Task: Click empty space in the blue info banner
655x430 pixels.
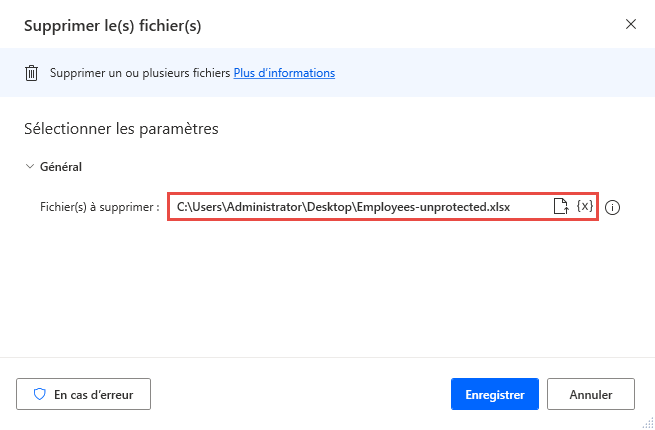Action: [490, 73]
